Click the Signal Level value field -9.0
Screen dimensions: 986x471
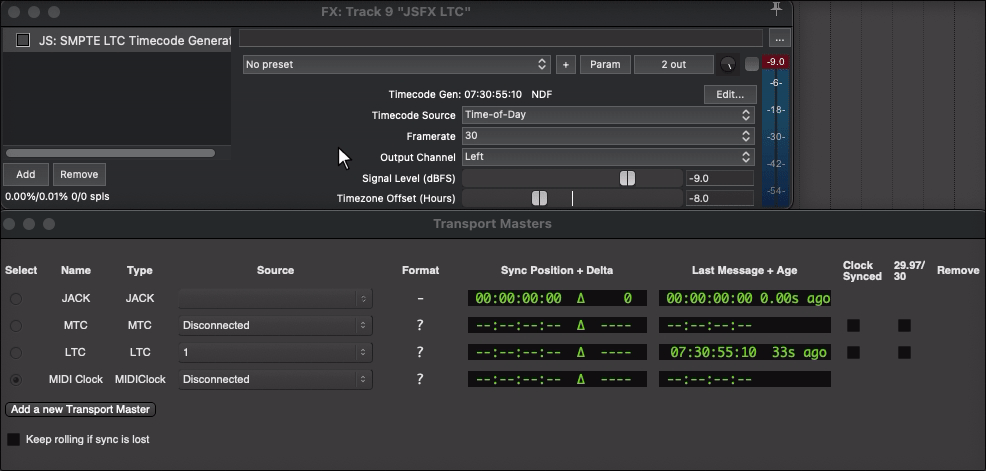(x=719, y=179)
